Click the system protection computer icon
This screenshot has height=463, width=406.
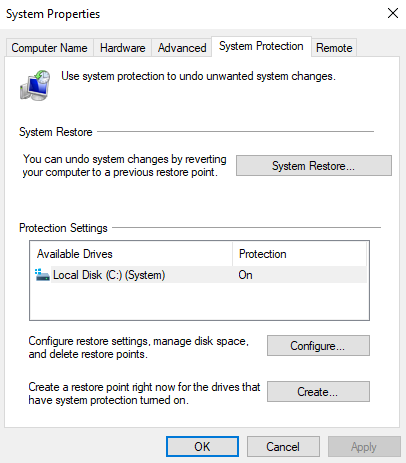click(35, 85)
